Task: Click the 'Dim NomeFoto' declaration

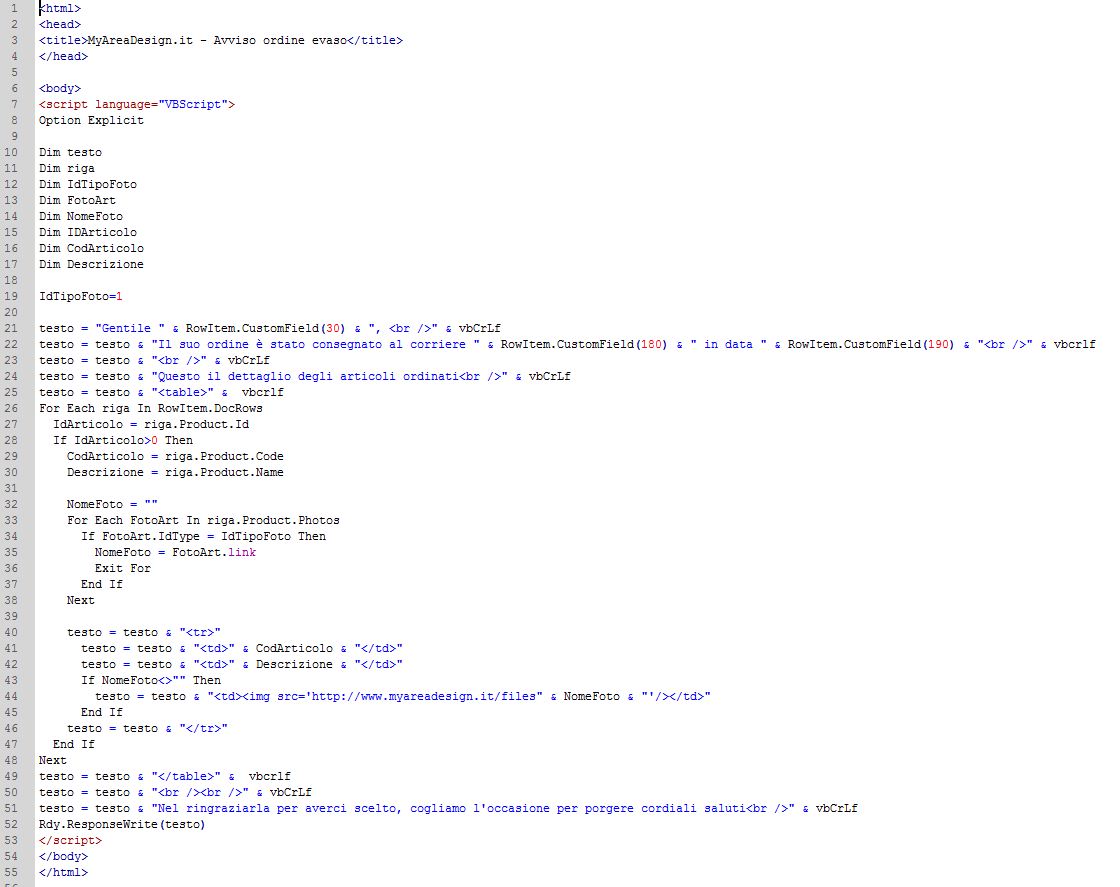Action: point(81,216)
